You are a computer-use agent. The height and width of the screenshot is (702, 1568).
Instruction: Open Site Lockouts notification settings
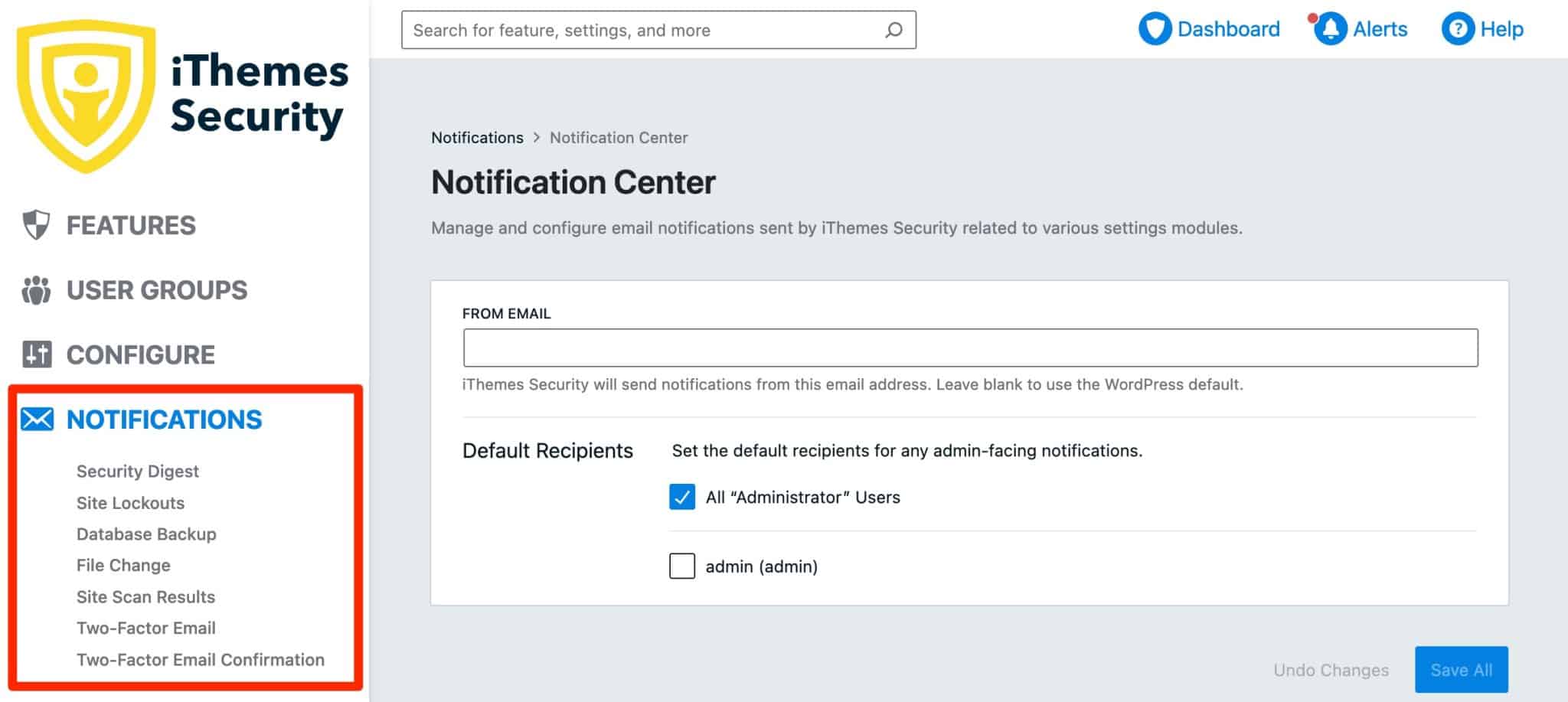tap(131, 503)
